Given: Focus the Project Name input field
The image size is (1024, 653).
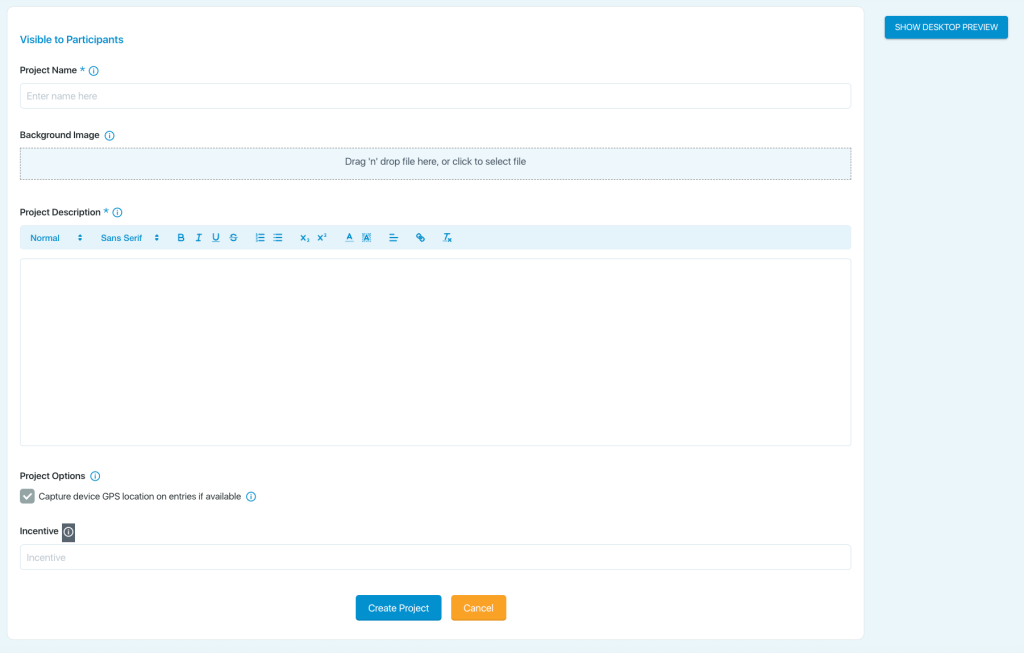Looking at the screenshot, I should click(x=436, y=96).
